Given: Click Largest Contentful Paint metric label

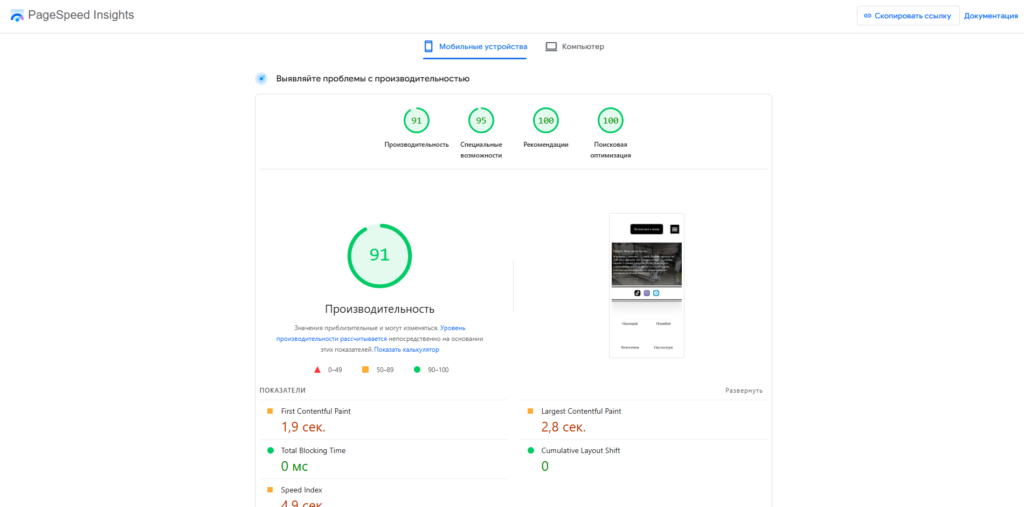Looking at the screenshot, I should (581, 412).
